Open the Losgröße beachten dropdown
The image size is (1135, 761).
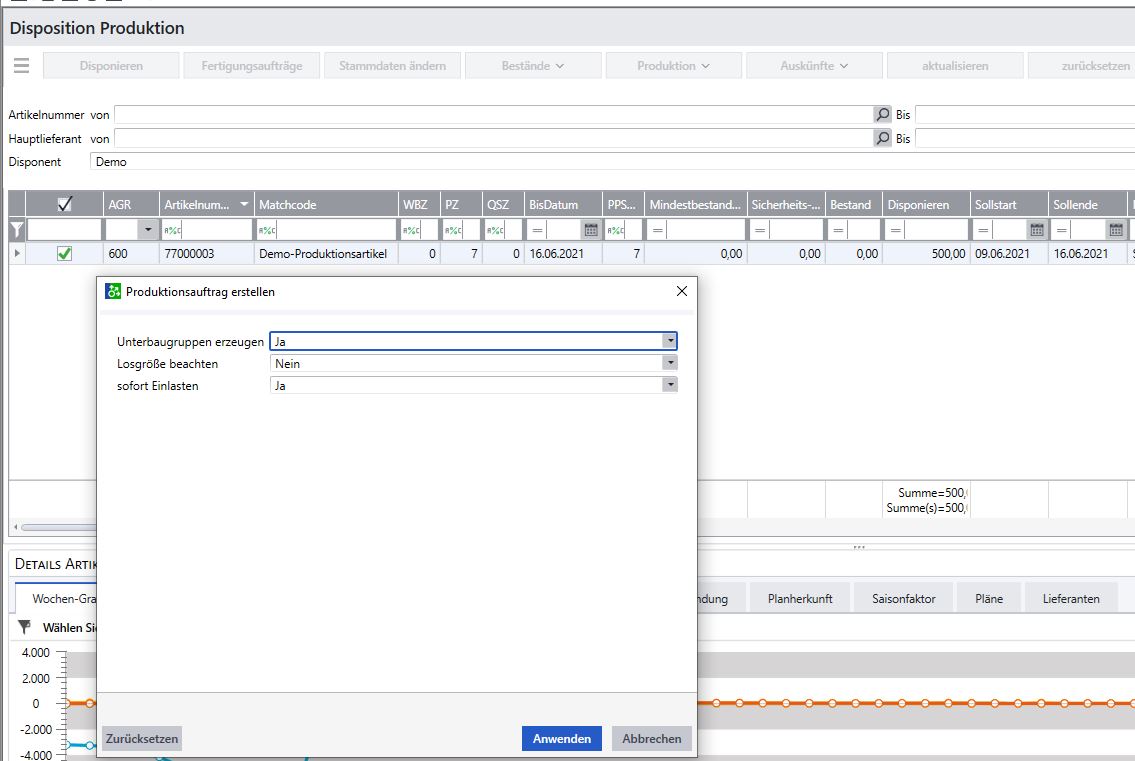pyautogui.click(x=669, y=363)
